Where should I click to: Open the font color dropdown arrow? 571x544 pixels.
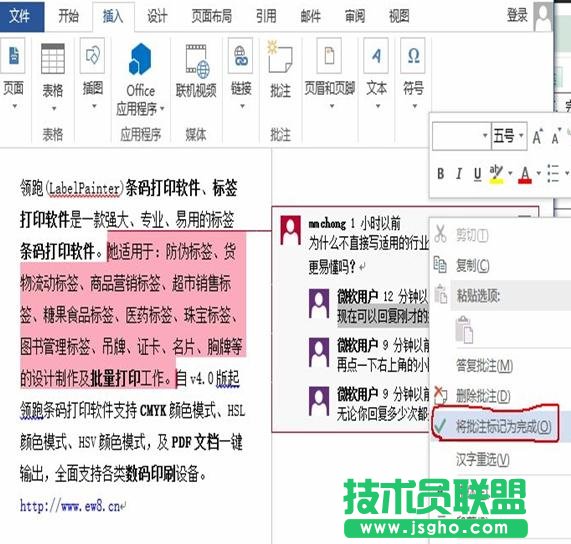(538, 174)
